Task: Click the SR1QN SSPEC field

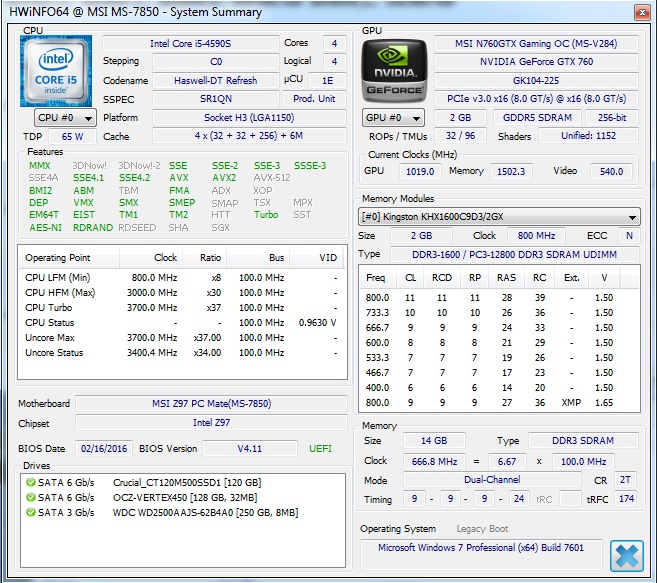Action: pos(216,99)
